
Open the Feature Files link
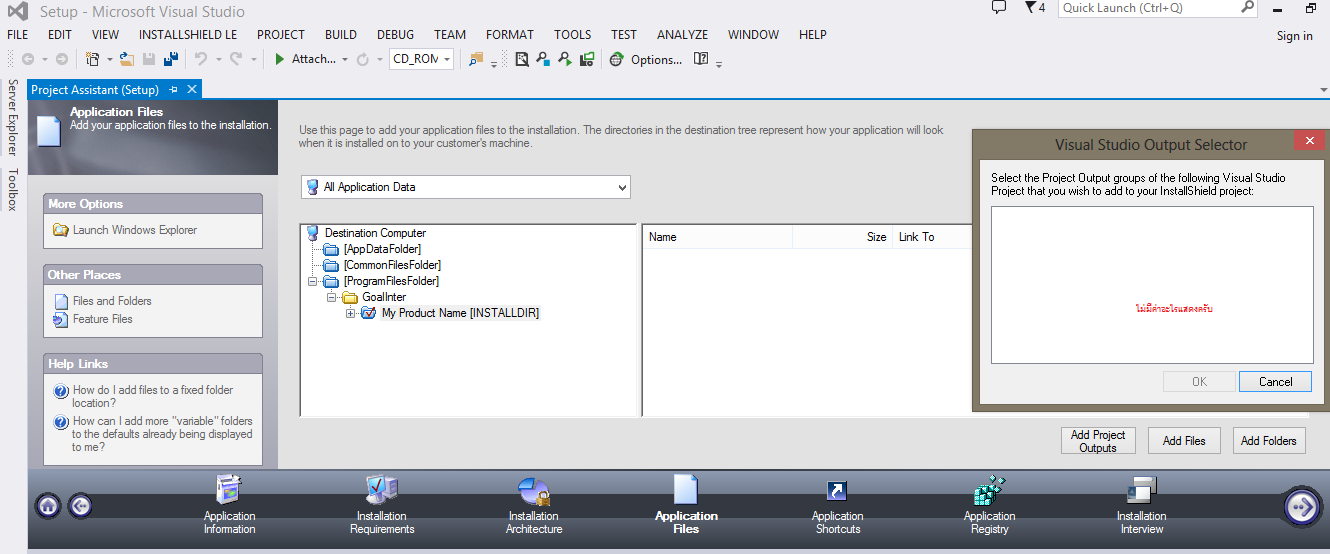point(102,319)
